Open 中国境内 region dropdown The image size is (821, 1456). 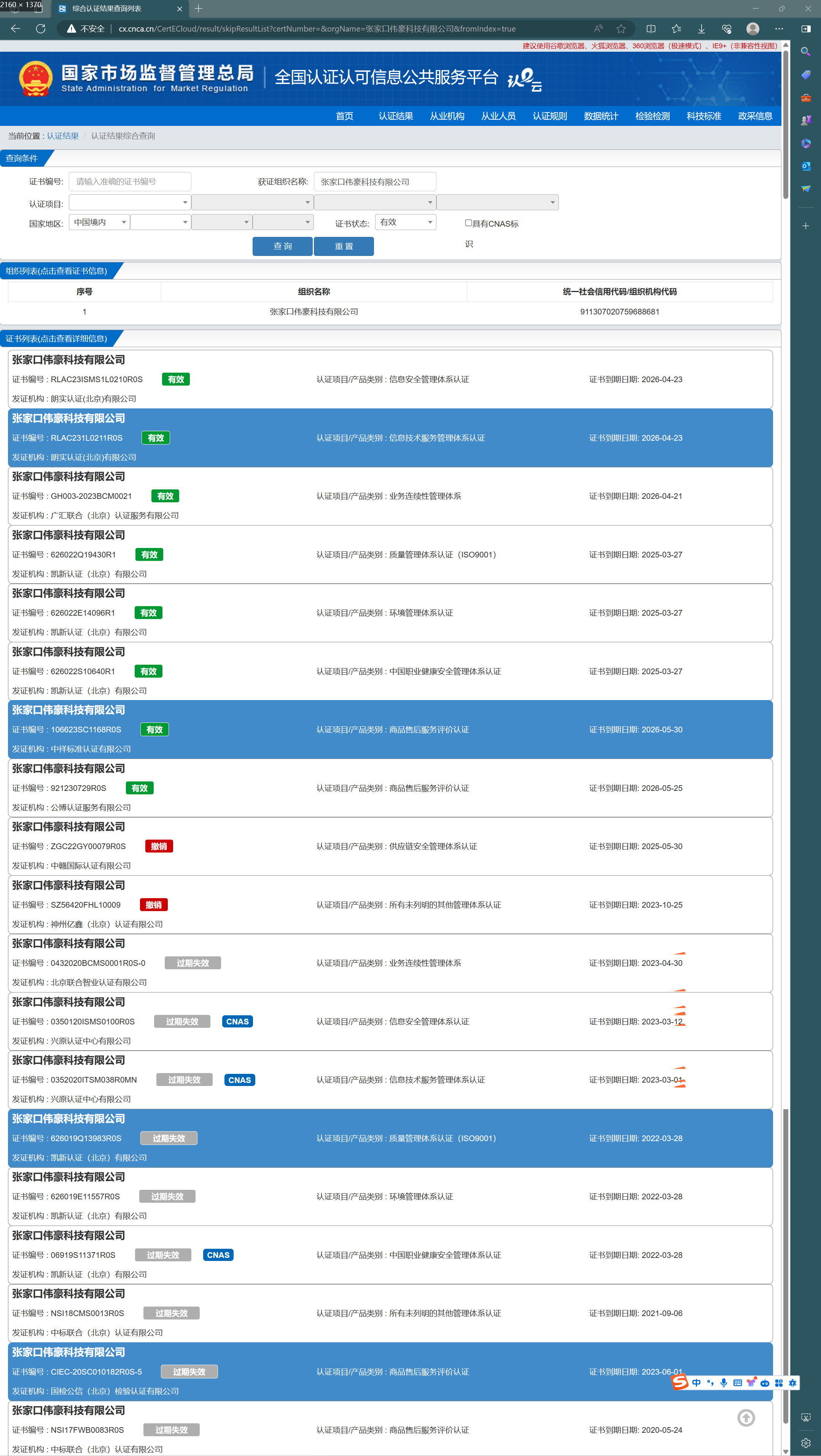click(100, 222)
